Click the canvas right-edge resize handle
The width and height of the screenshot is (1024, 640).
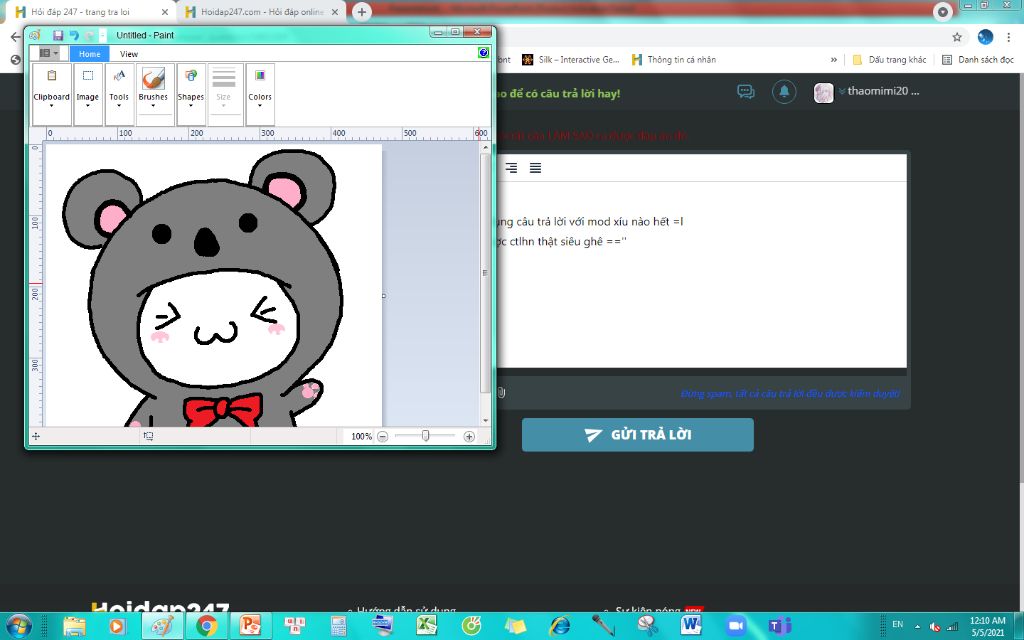383,296
